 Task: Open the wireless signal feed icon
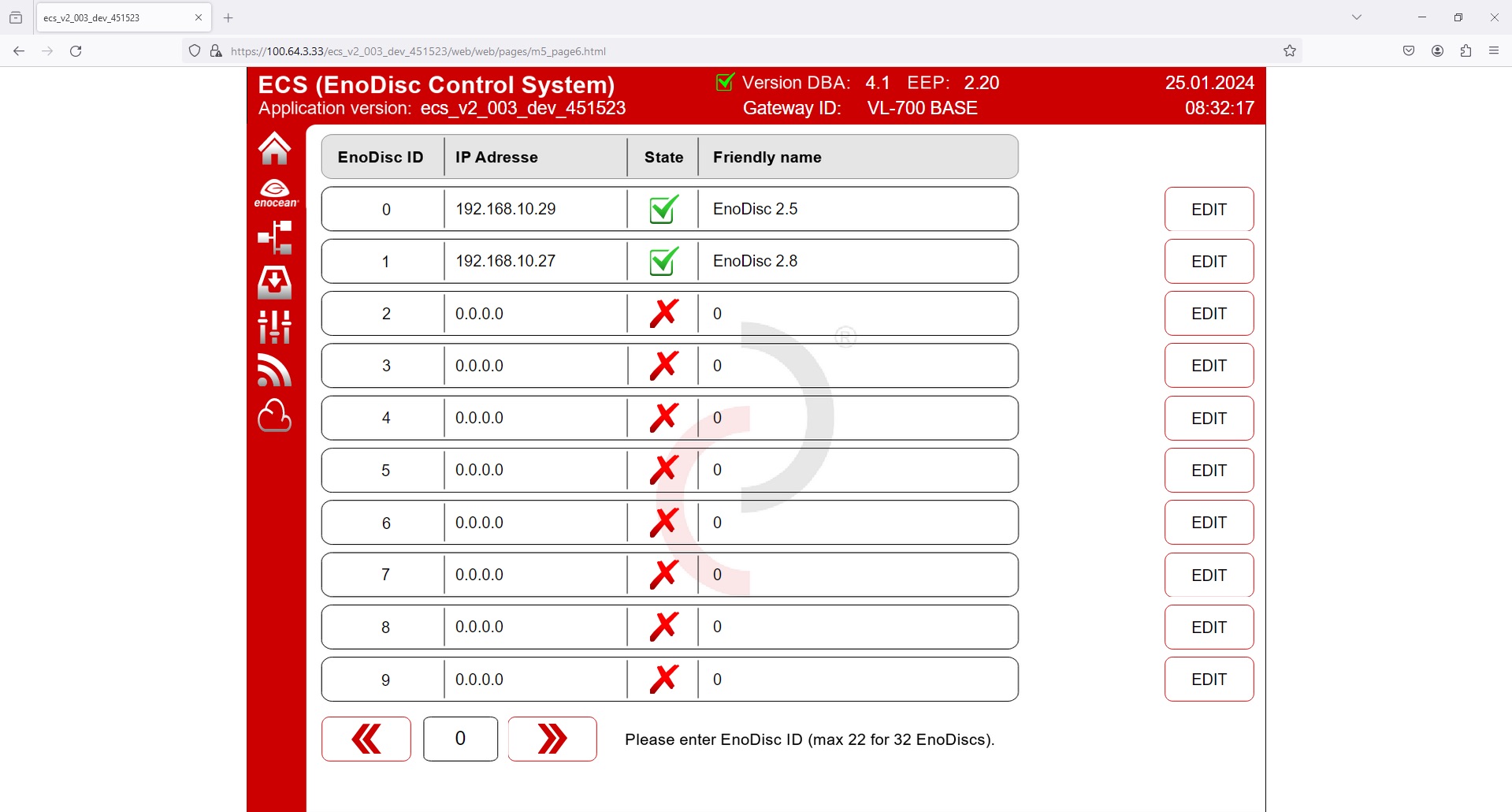pos(274,371)
